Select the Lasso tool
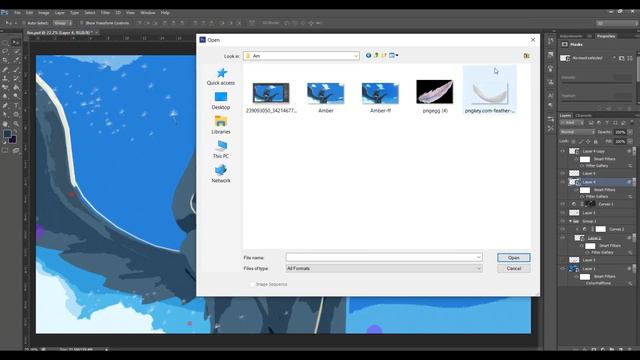 (x=5, y=51)
